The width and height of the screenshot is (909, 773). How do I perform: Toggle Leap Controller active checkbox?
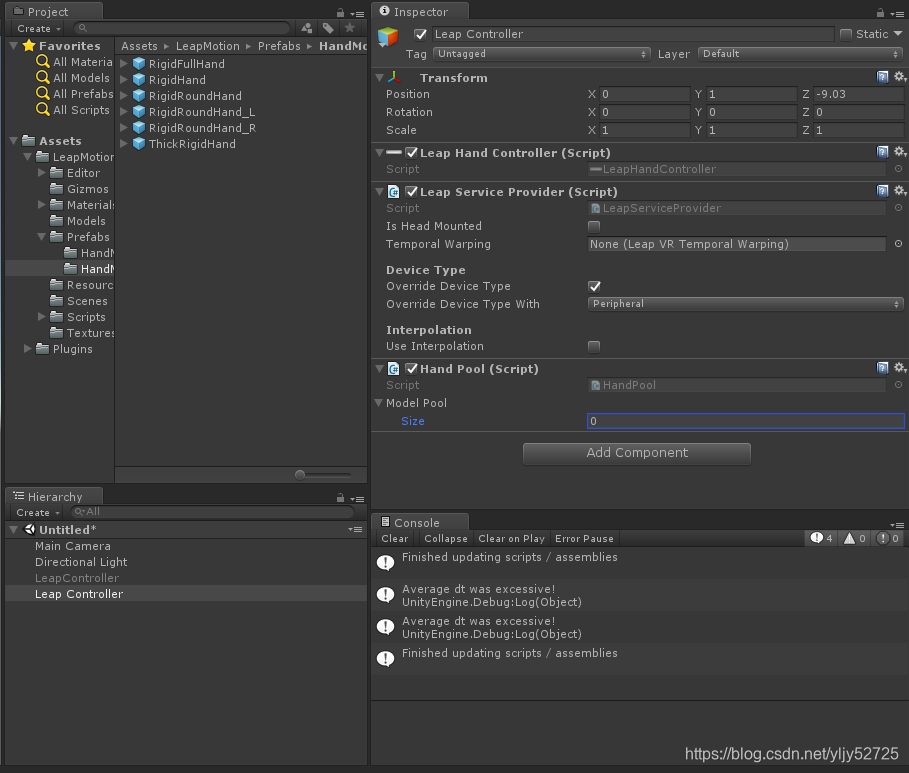[421, 34]
